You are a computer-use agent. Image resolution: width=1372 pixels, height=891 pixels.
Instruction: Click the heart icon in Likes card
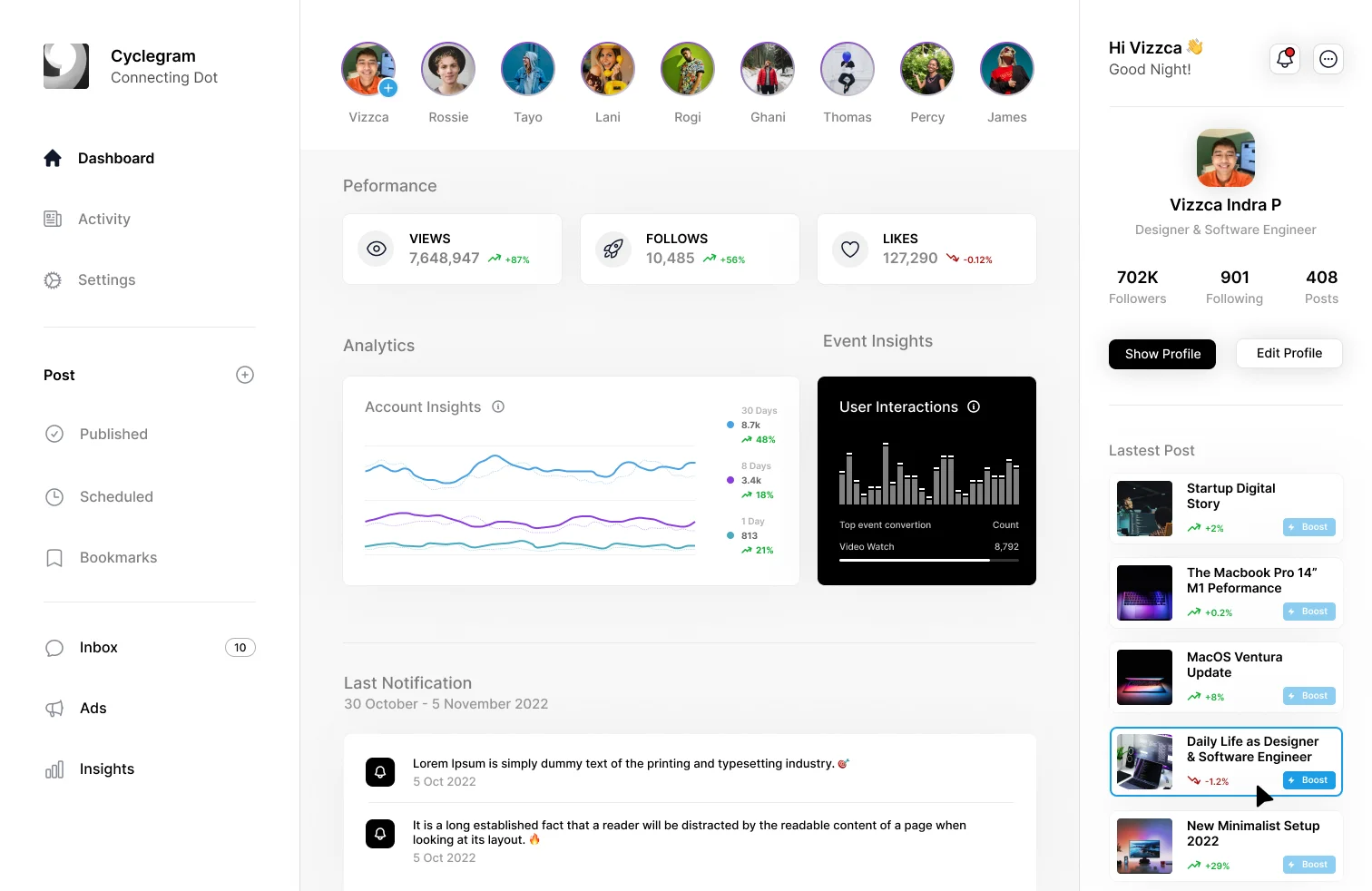850,249
